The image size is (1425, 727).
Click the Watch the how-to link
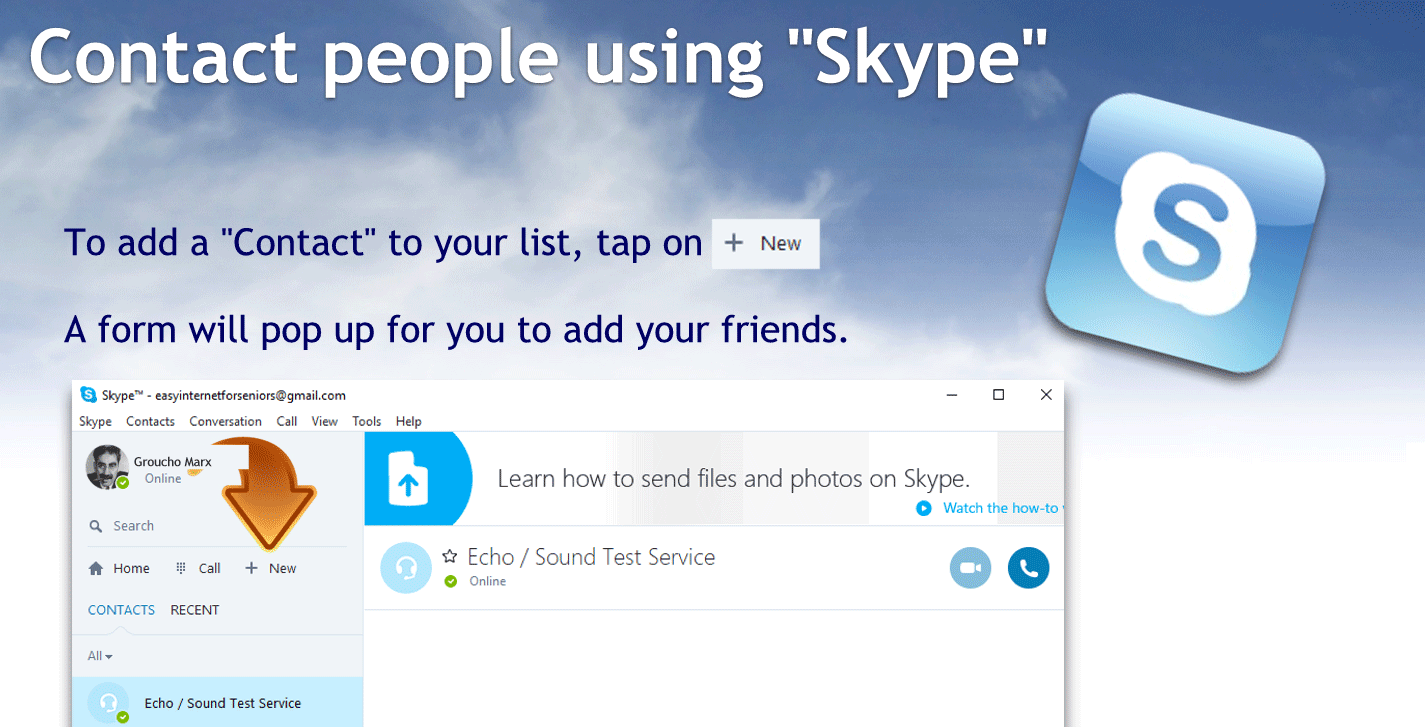1000,508
